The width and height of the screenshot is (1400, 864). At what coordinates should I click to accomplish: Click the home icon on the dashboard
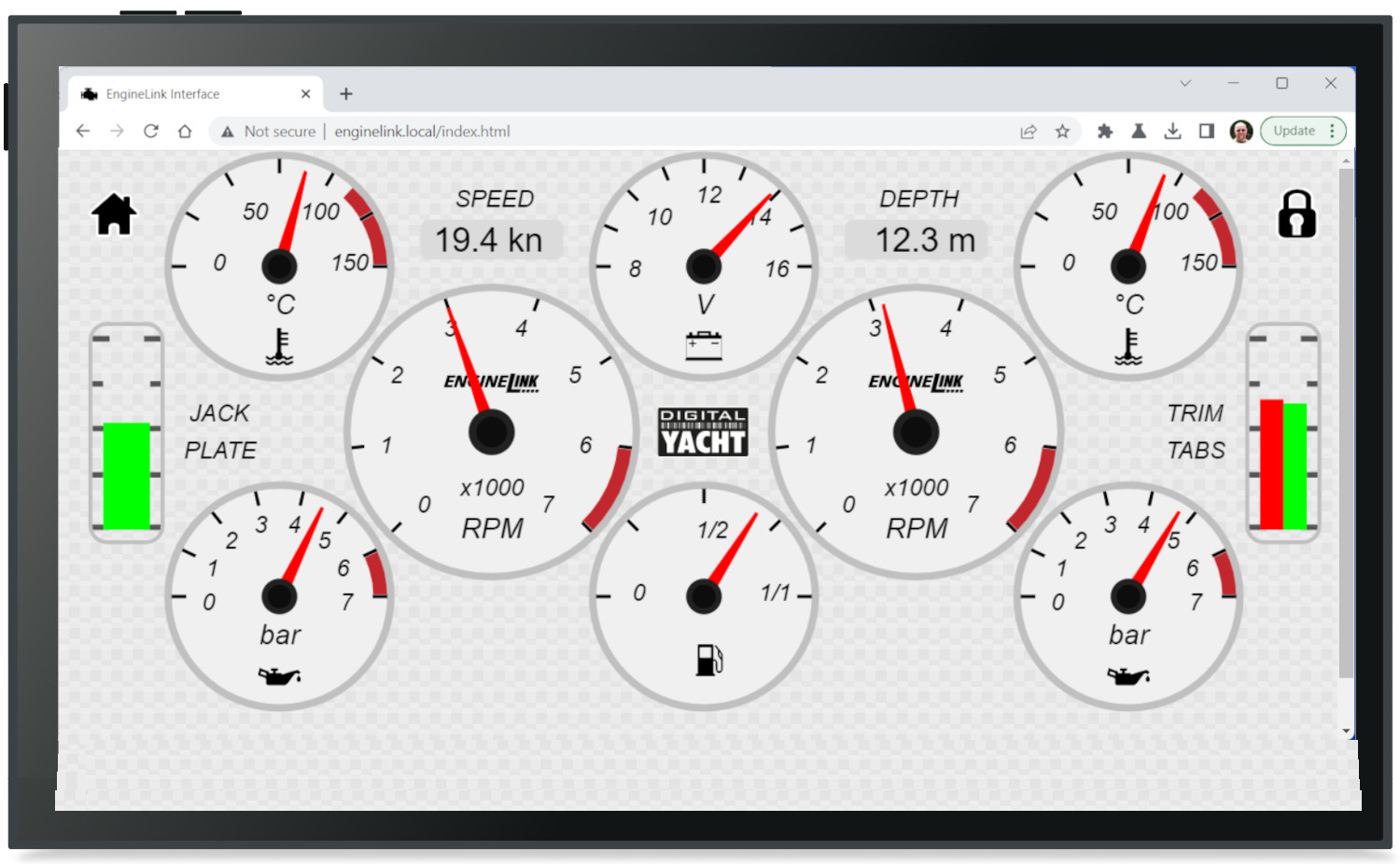[114, 215]
